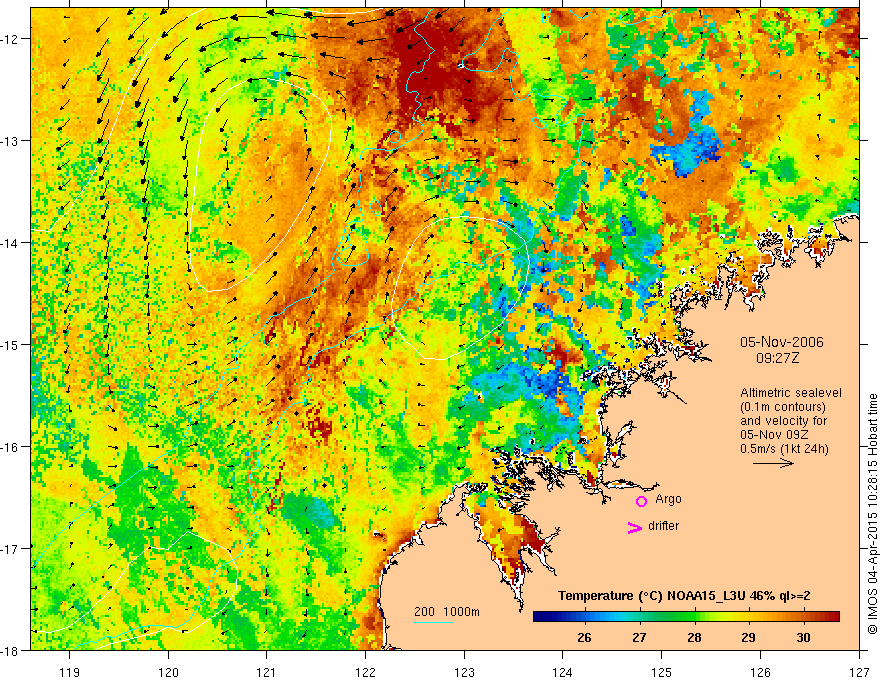Click the 28 colorbar tick label
Image resolution: width=880 pixels, height=680 pixels.
tap(694, 637)
